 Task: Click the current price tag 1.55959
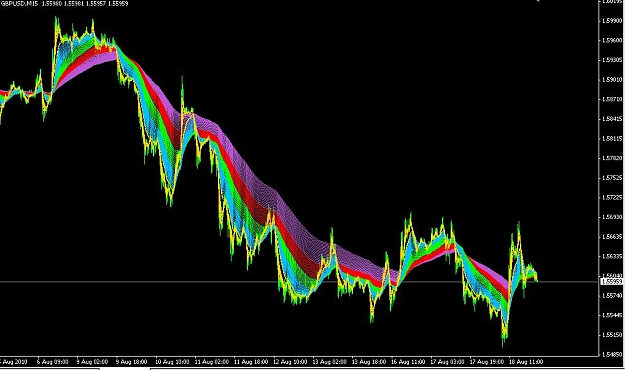(x=611, y=281)
